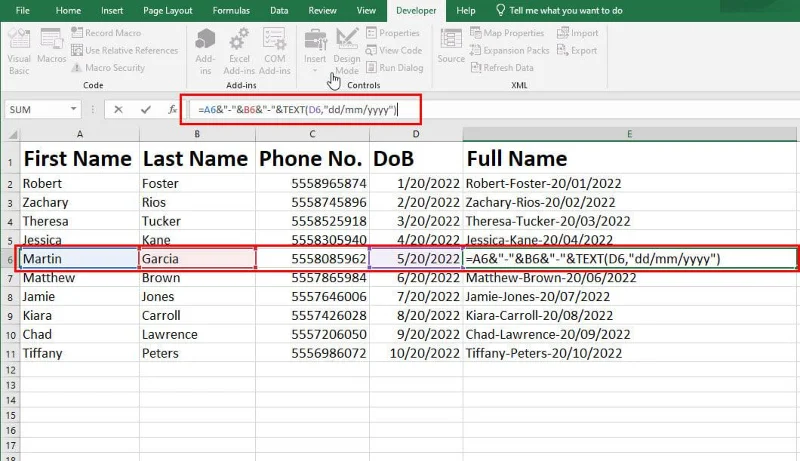Toggle Design Mode in Controls
The height and width of the screenshot is (461, 800).
click(347, 50)
